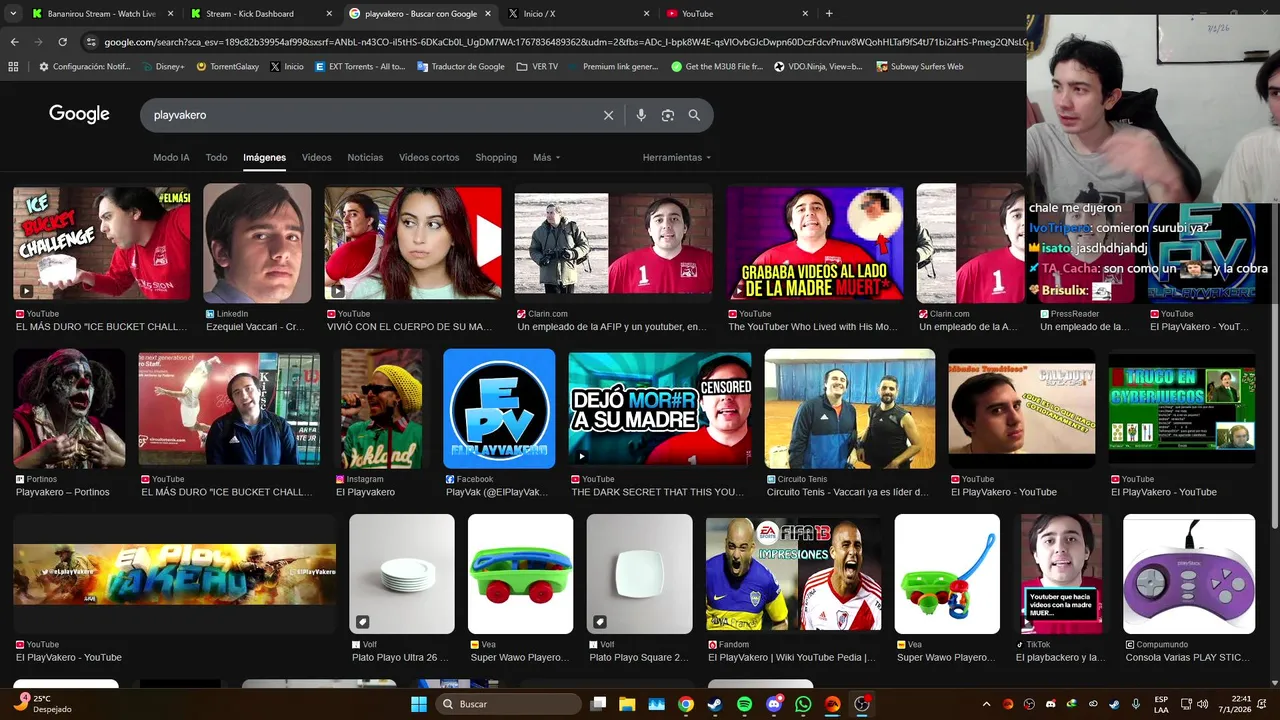Viewport: 1280px width, 720px height.
Task: Open the Configuración: Notif... bookmark
Action: [x=84, y=67]
